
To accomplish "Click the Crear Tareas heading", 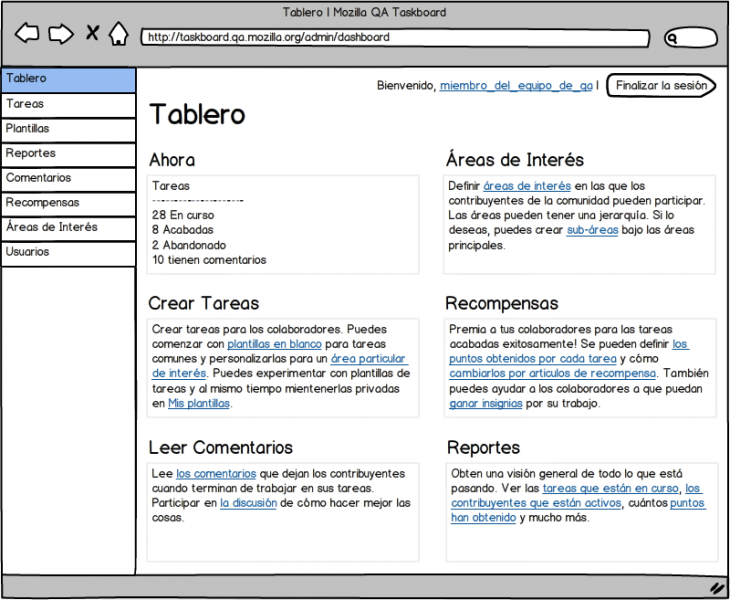I will (x=203, y=303).
